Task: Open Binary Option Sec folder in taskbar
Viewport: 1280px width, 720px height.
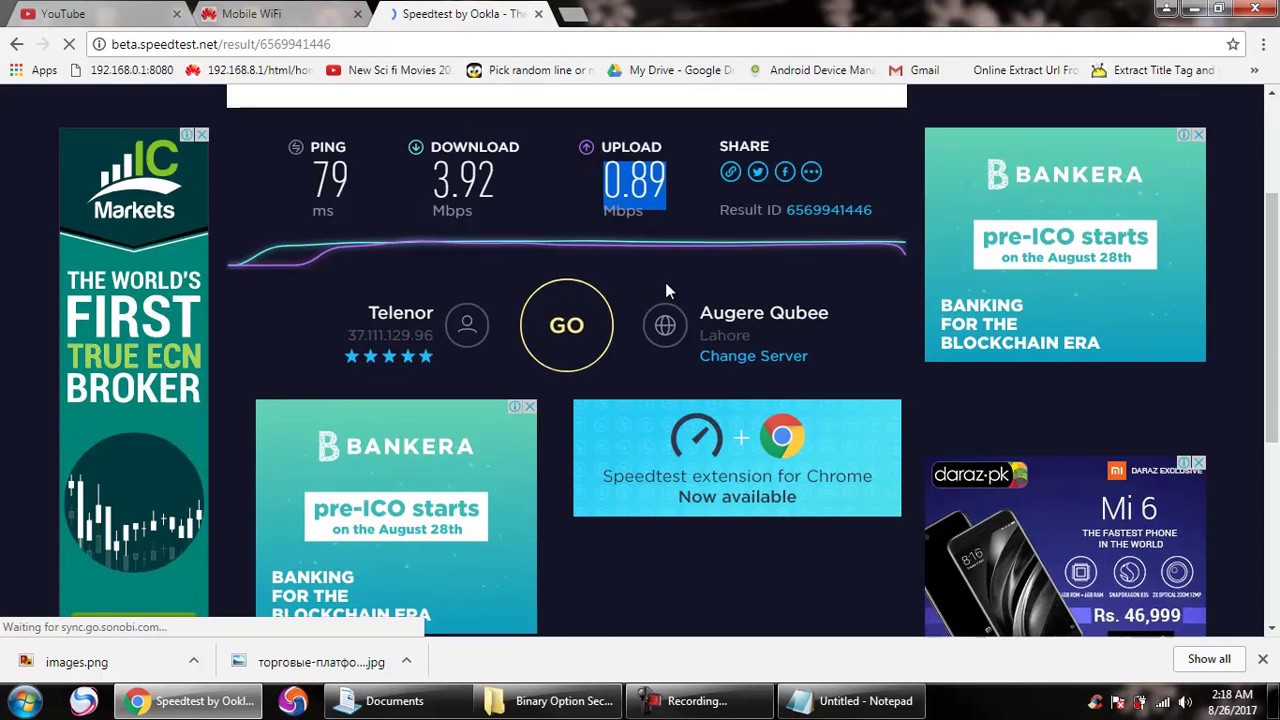Action: click(550, 701)
